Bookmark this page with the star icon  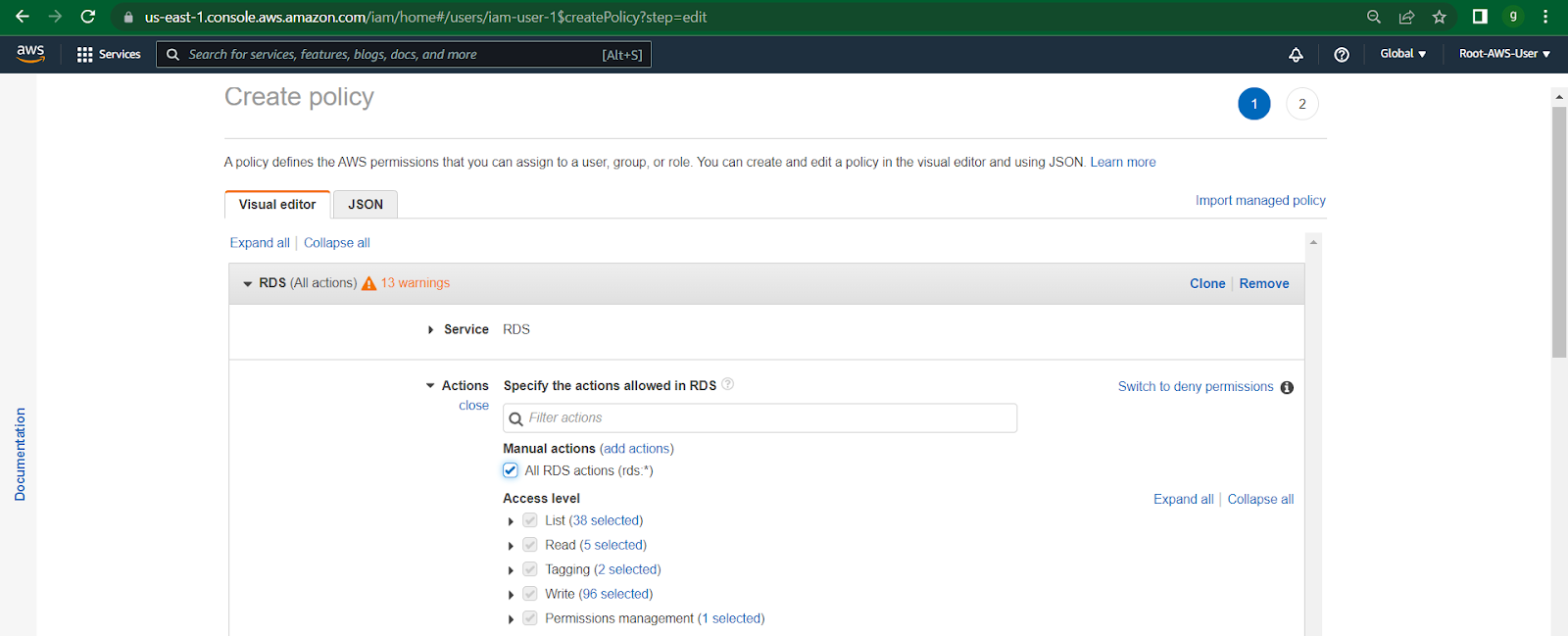(1439, 17)
